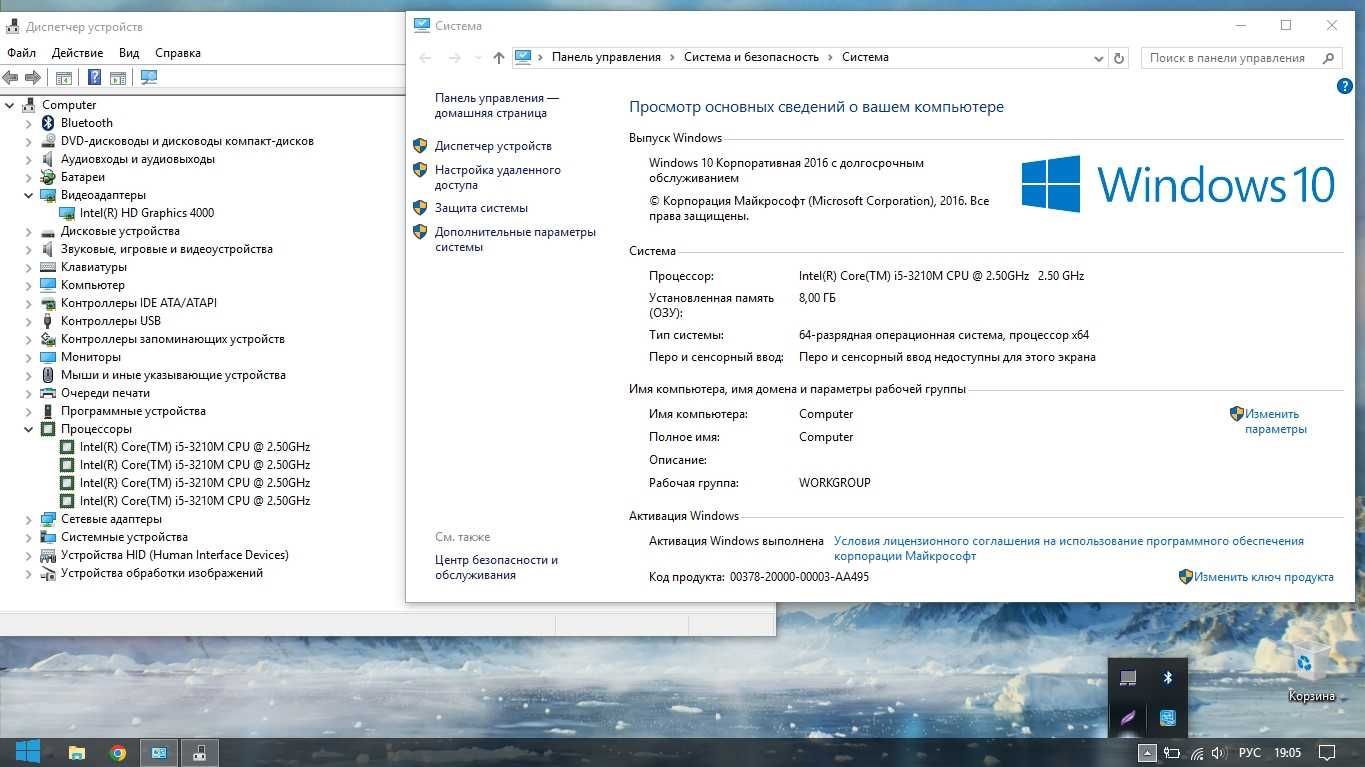Click the volume speaker icon in system tray

click(1218, 753)
